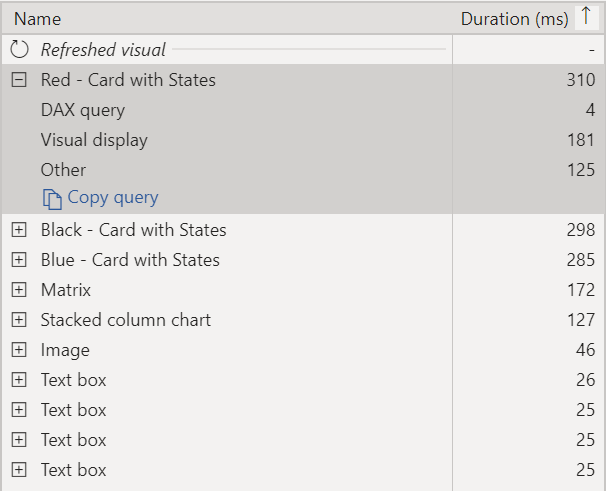Select the Visual display row
The width and height of the screenshot is (606, 491).
pyautogui.click(x=303, y=140)
